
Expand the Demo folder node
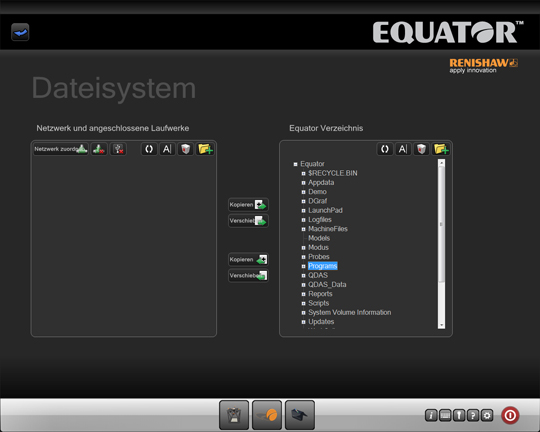(x=303, y=192)
